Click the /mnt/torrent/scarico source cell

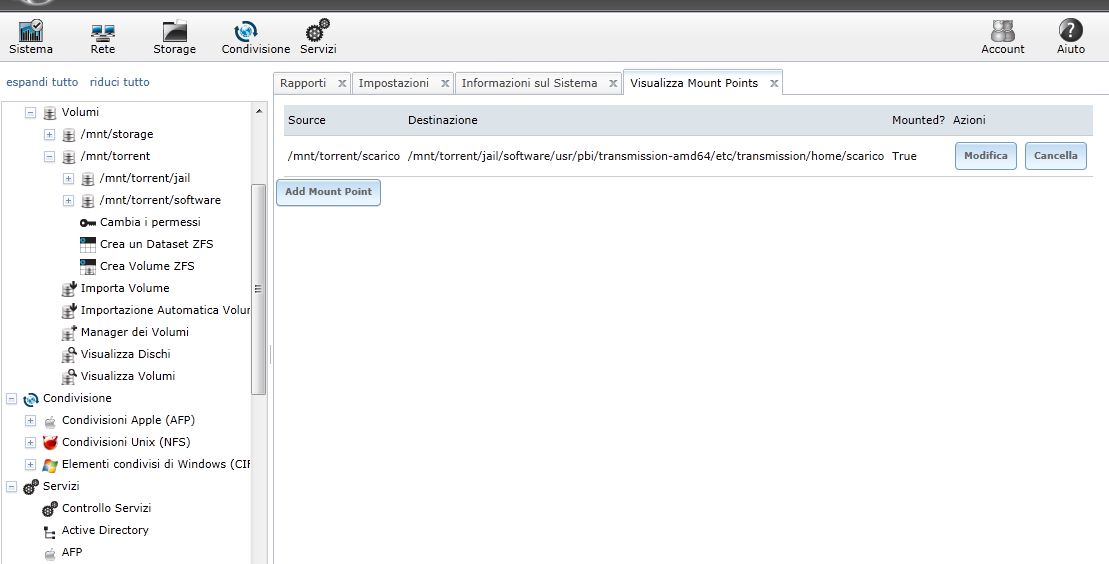point(344,156)
